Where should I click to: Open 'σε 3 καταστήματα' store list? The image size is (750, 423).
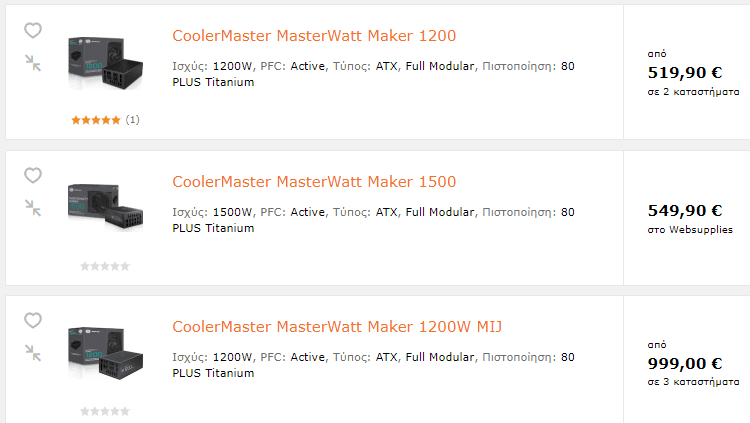[x=693, y=382]
